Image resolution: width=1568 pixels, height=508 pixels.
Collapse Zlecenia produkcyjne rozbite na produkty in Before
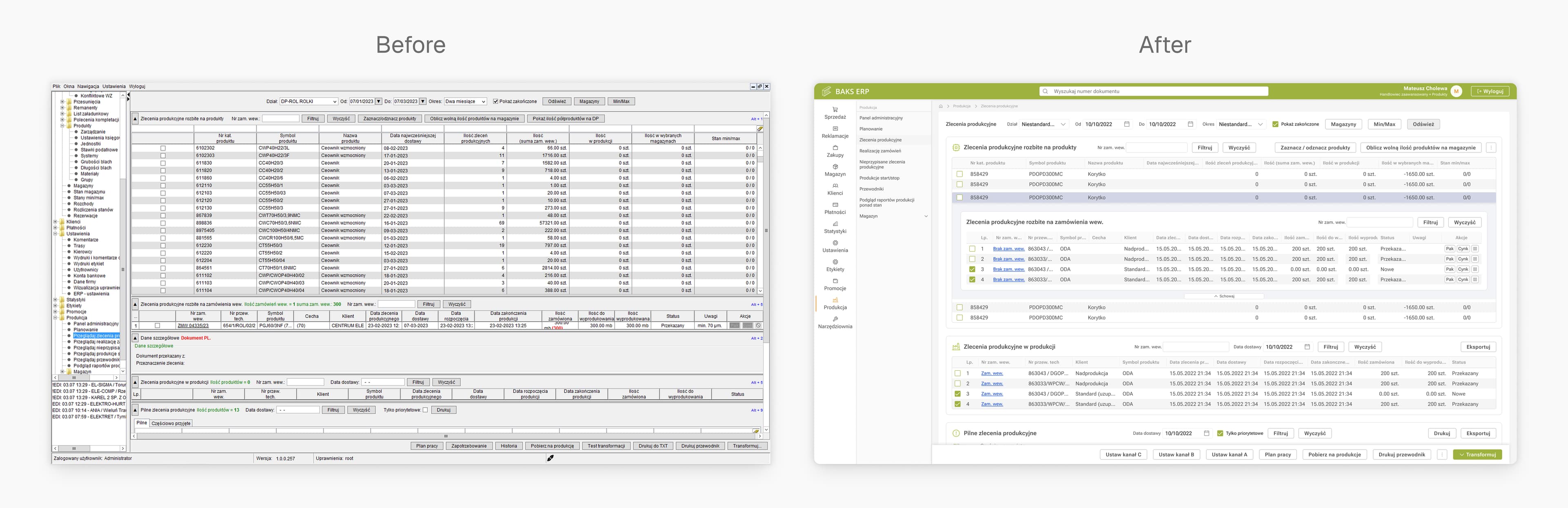click(x=135, y=119)
